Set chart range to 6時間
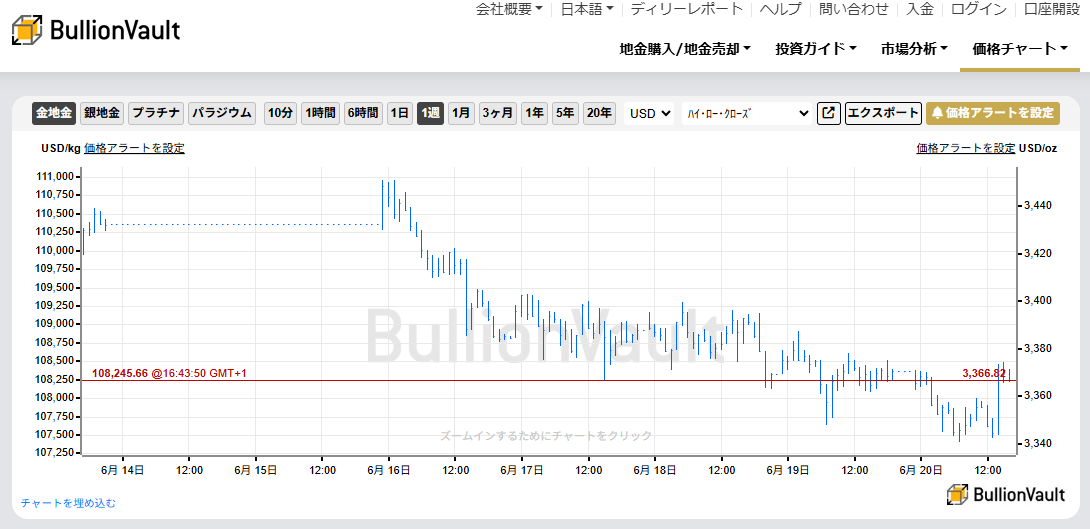The height and width of the screenshot is (529, 1090). pos(364,113)
